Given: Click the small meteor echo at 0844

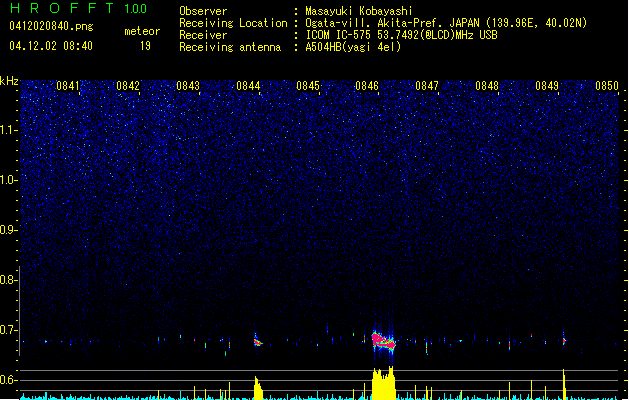Looking at the screenshot, I should point(258,341).
